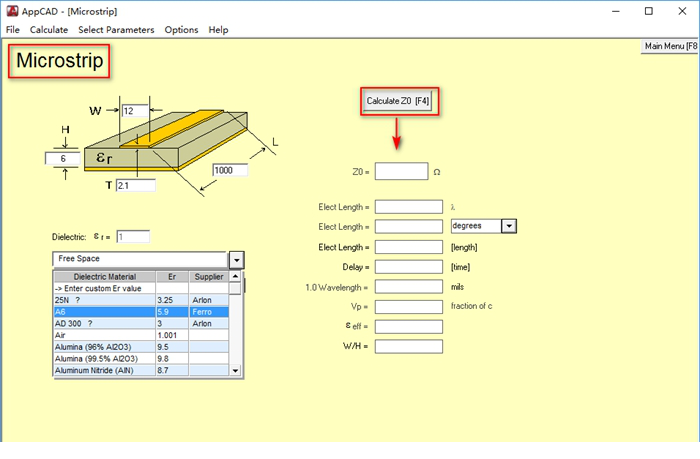Select Alumina (96% Al2O3) row

click(x=141, y=347)
